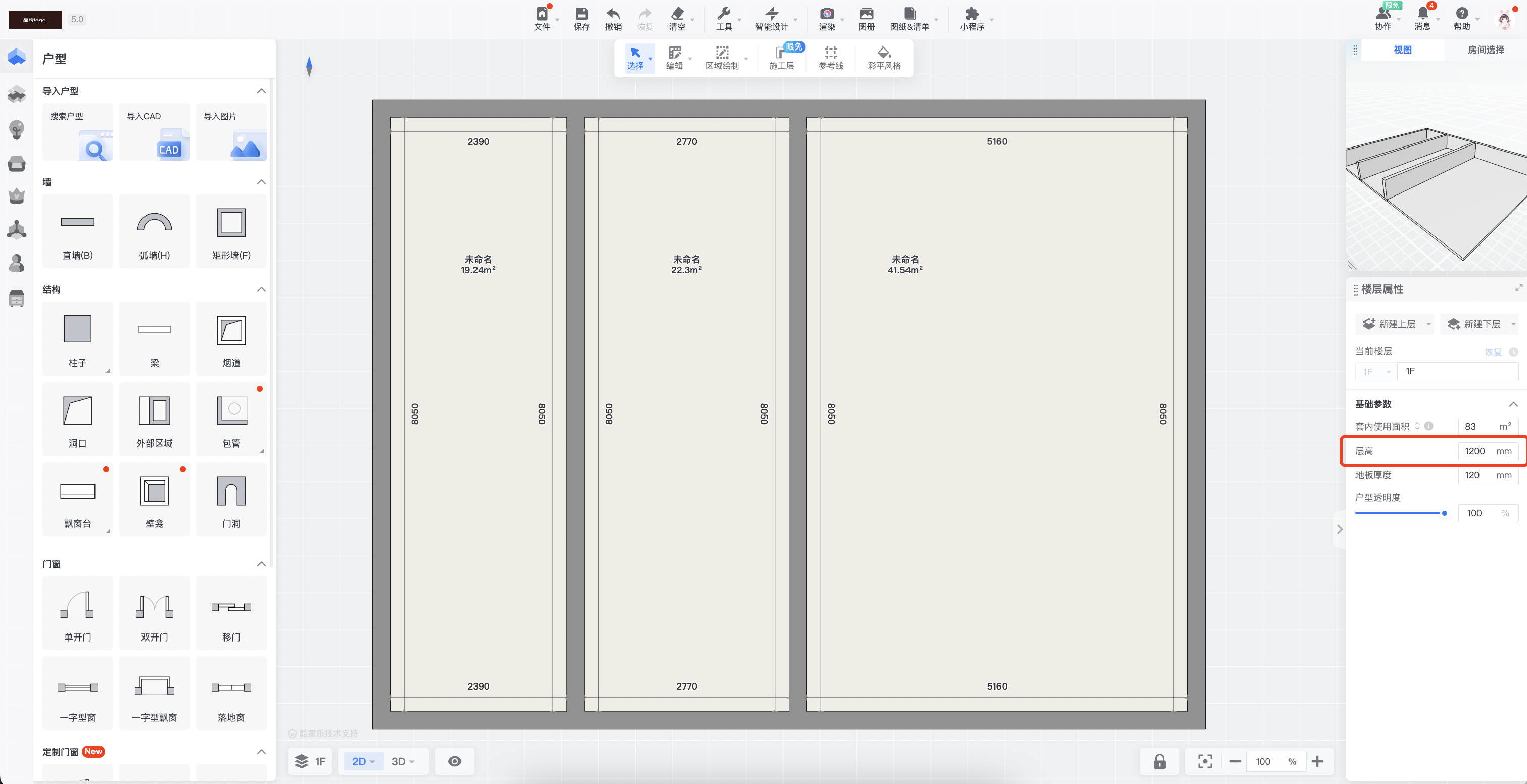Switch to 2D view mode
Viewport: 1527px width, 784px height.
click(363, 761)
